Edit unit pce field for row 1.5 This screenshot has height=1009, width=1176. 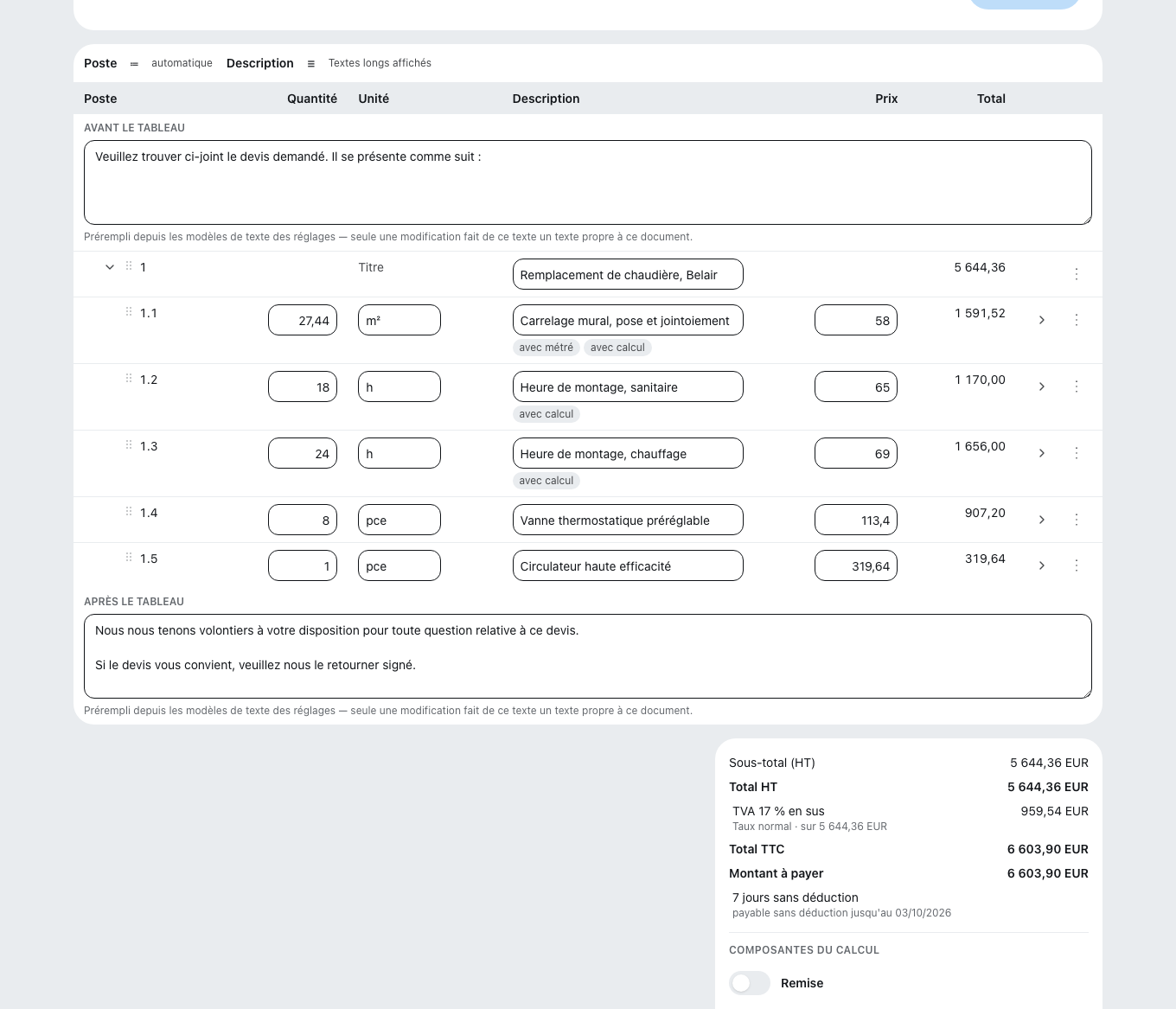pyautogui.click(x=399, y=565)
